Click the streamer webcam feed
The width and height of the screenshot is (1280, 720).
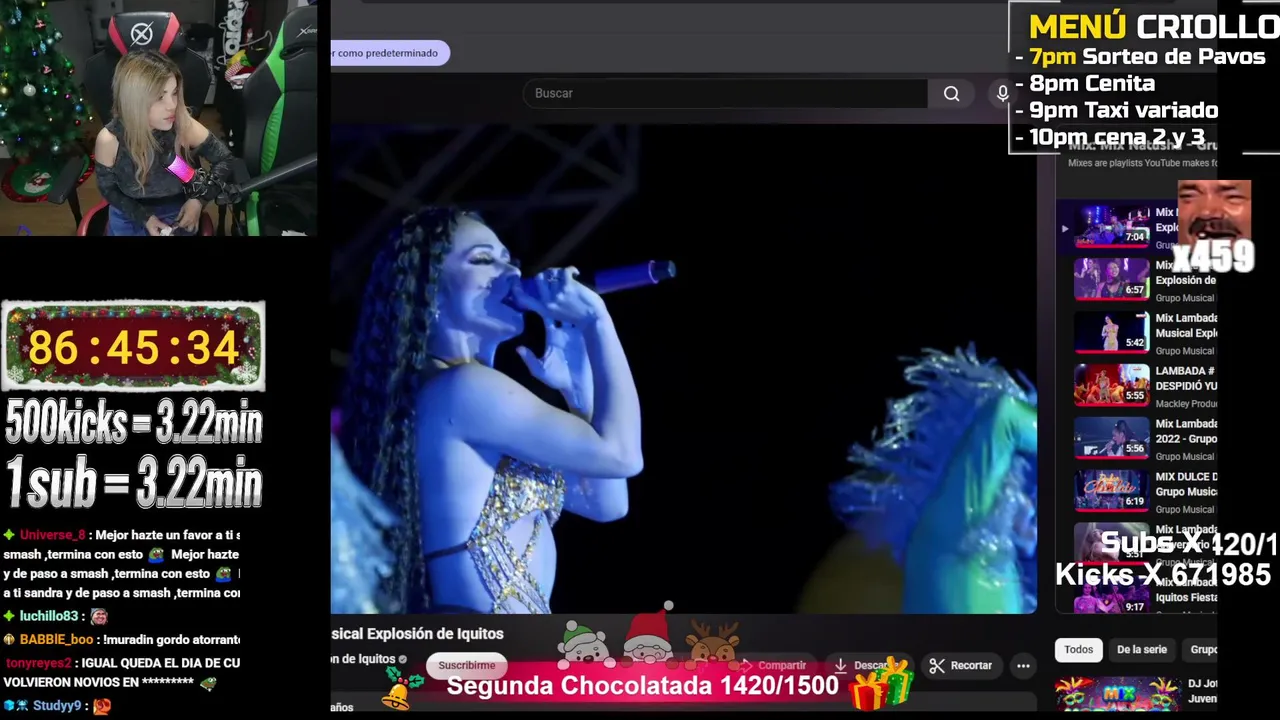pos(160,118)
